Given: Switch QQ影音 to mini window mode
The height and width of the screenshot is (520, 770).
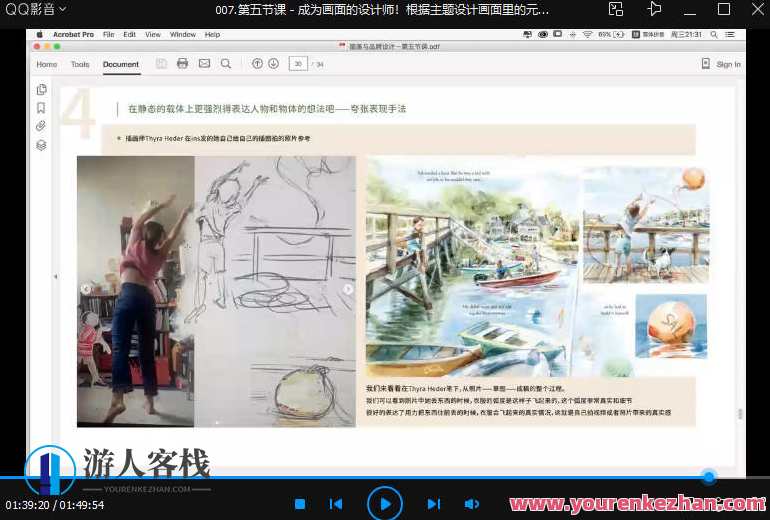Looking at the screenshot, I should click(616, 9).
